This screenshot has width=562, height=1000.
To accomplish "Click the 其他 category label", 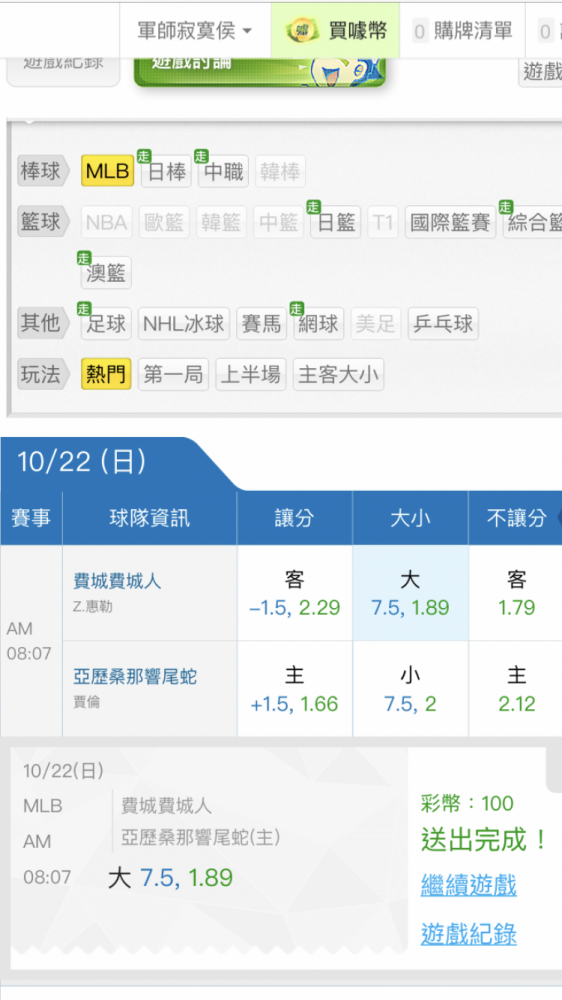I will (42, 323).
